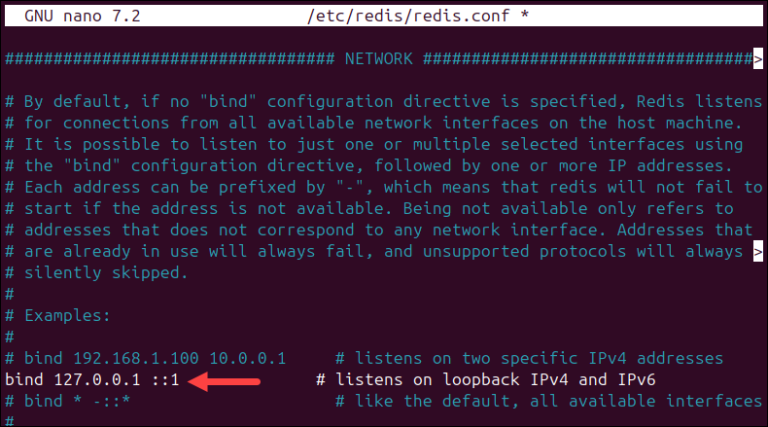Click the ::1 IPv6 loopback address
768x427 pixels.
165,380
